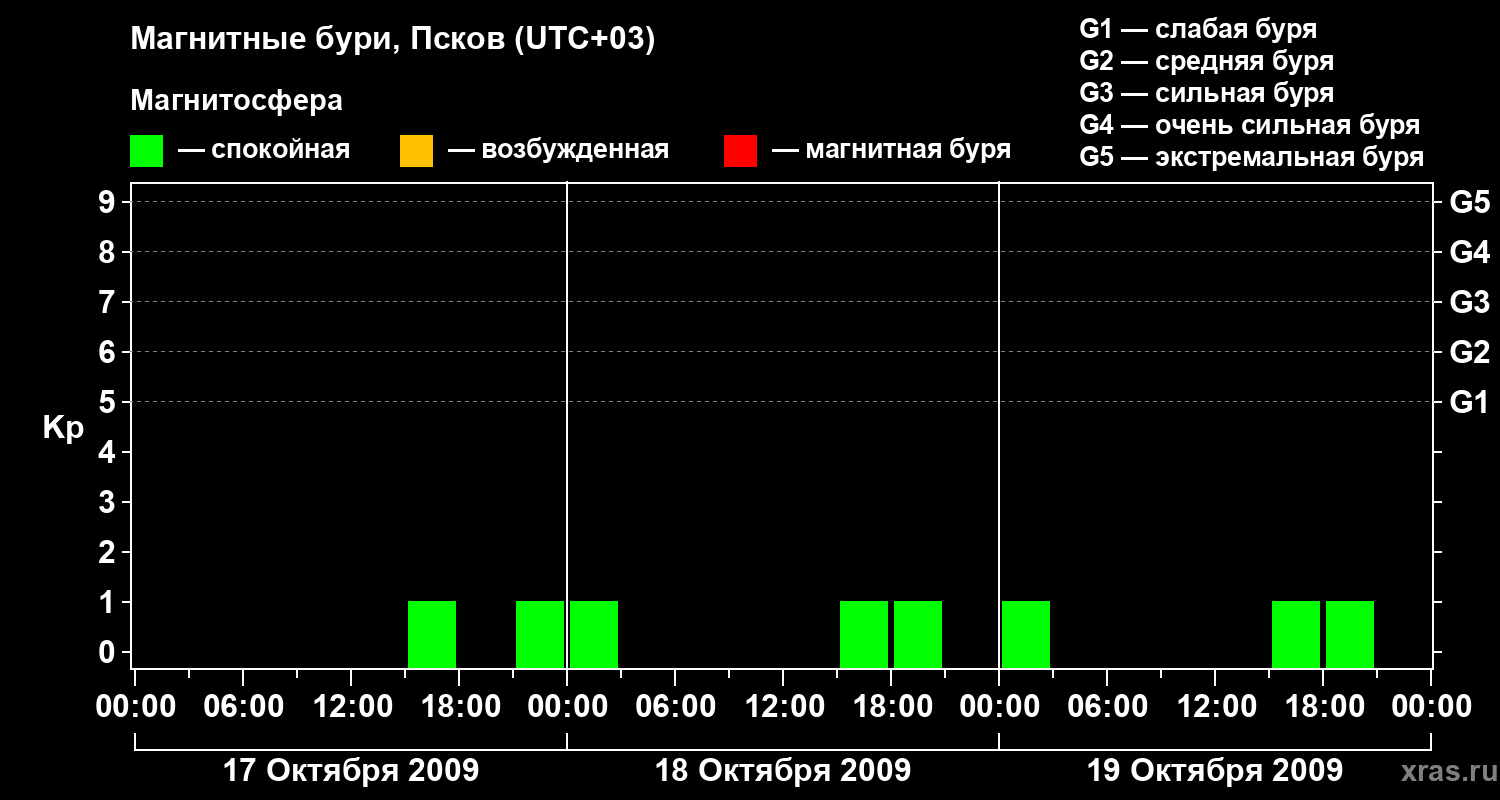Click the green bar for 17 Октября 15:00–18:00
Screen dimensions: 1500x800
432,634
